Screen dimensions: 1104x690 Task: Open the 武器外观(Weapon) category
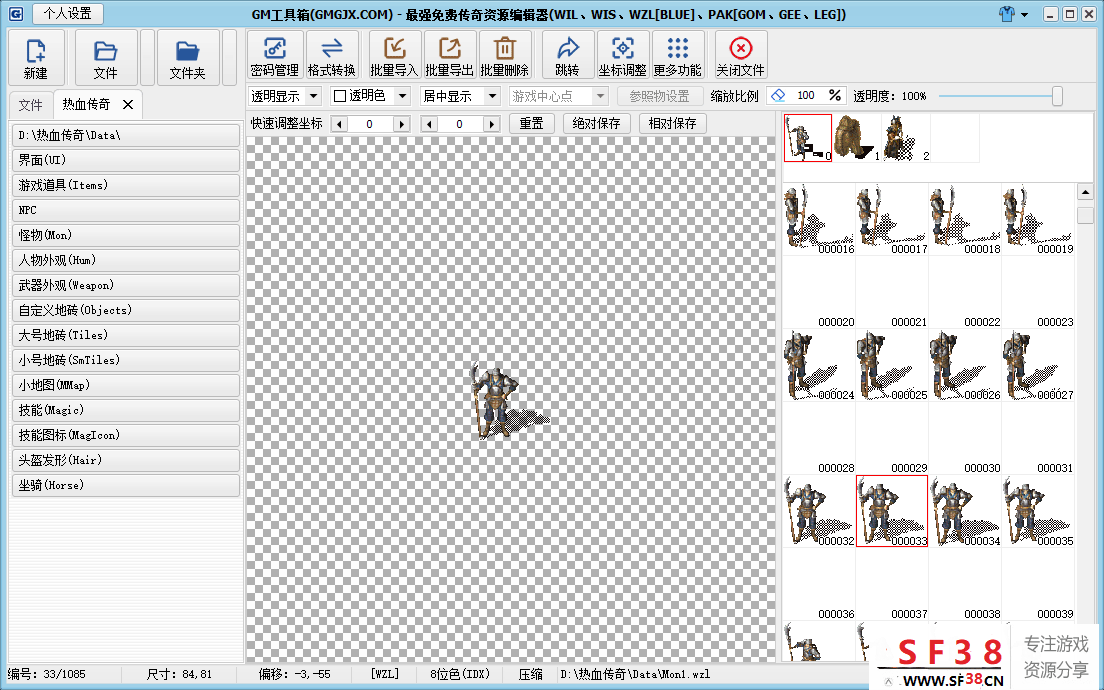(x=126, y=285)
